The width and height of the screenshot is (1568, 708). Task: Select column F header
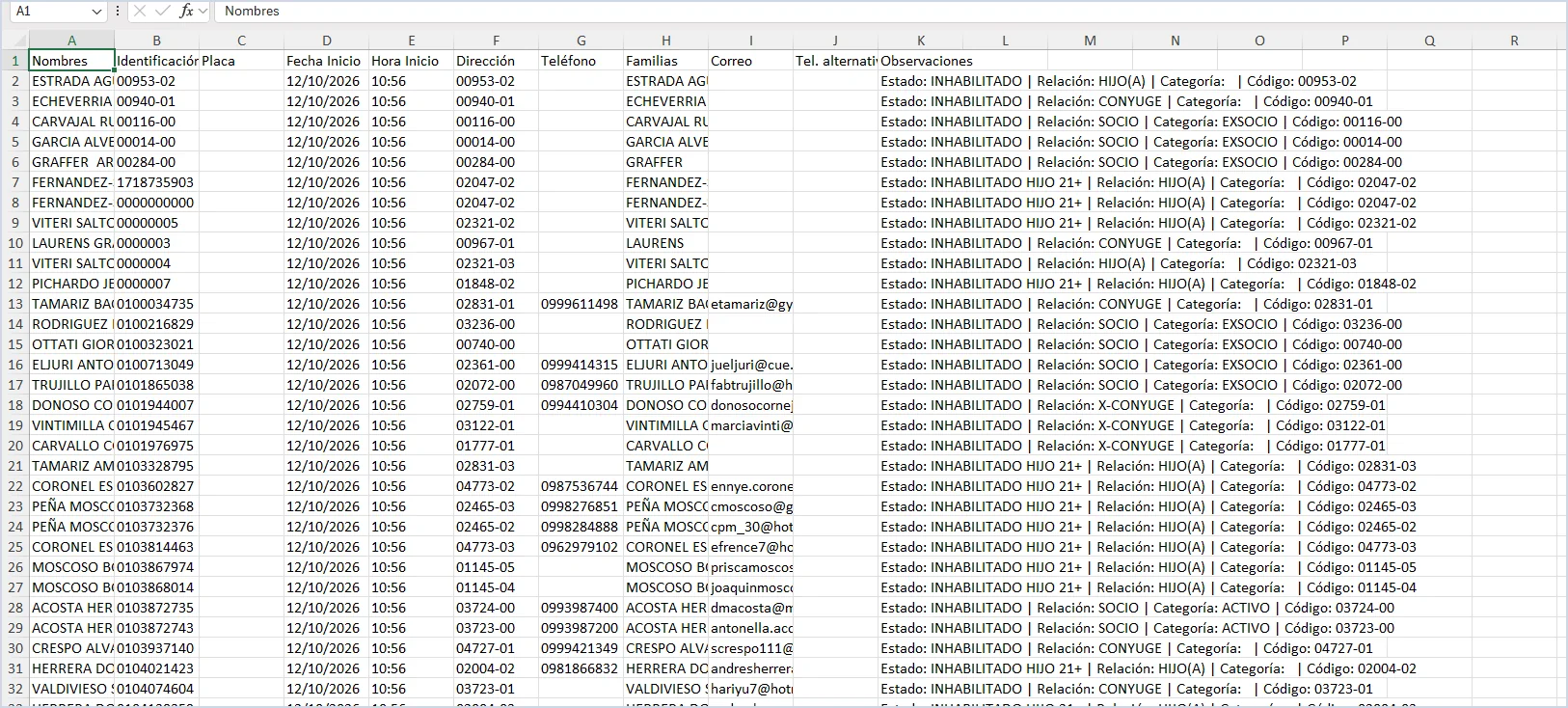tap(496, 41)
